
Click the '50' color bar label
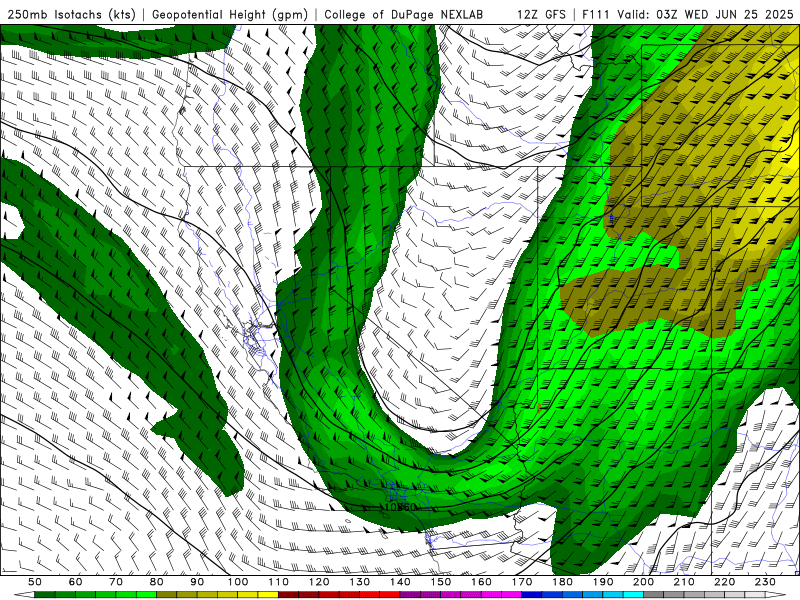[35, 582]
